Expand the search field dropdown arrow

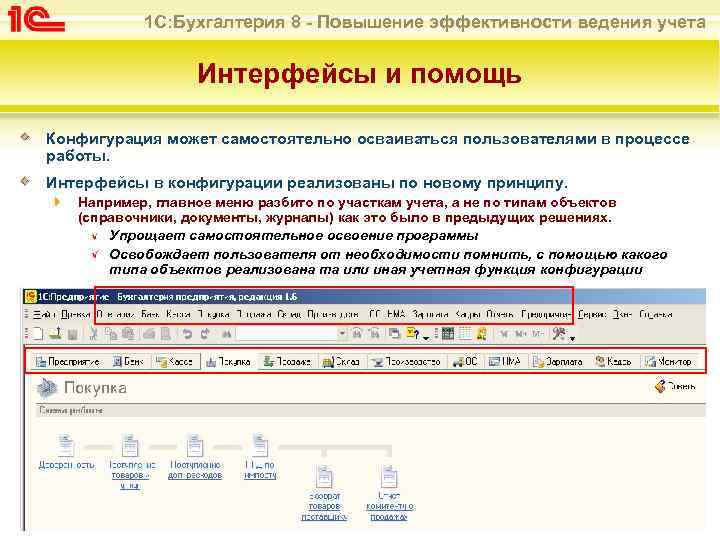(342, 334)
